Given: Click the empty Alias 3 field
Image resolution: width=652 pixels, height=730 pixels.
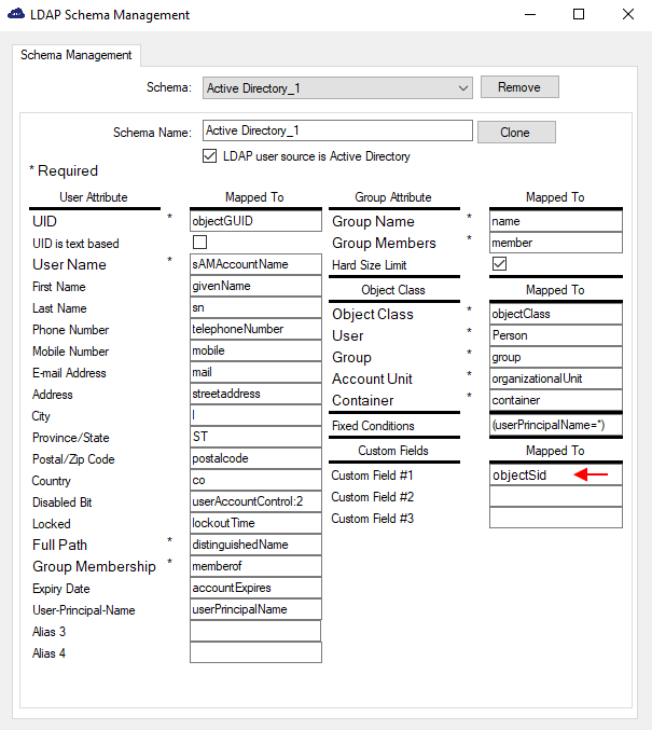Looking at the screenshot, I should tap(255, 631).
